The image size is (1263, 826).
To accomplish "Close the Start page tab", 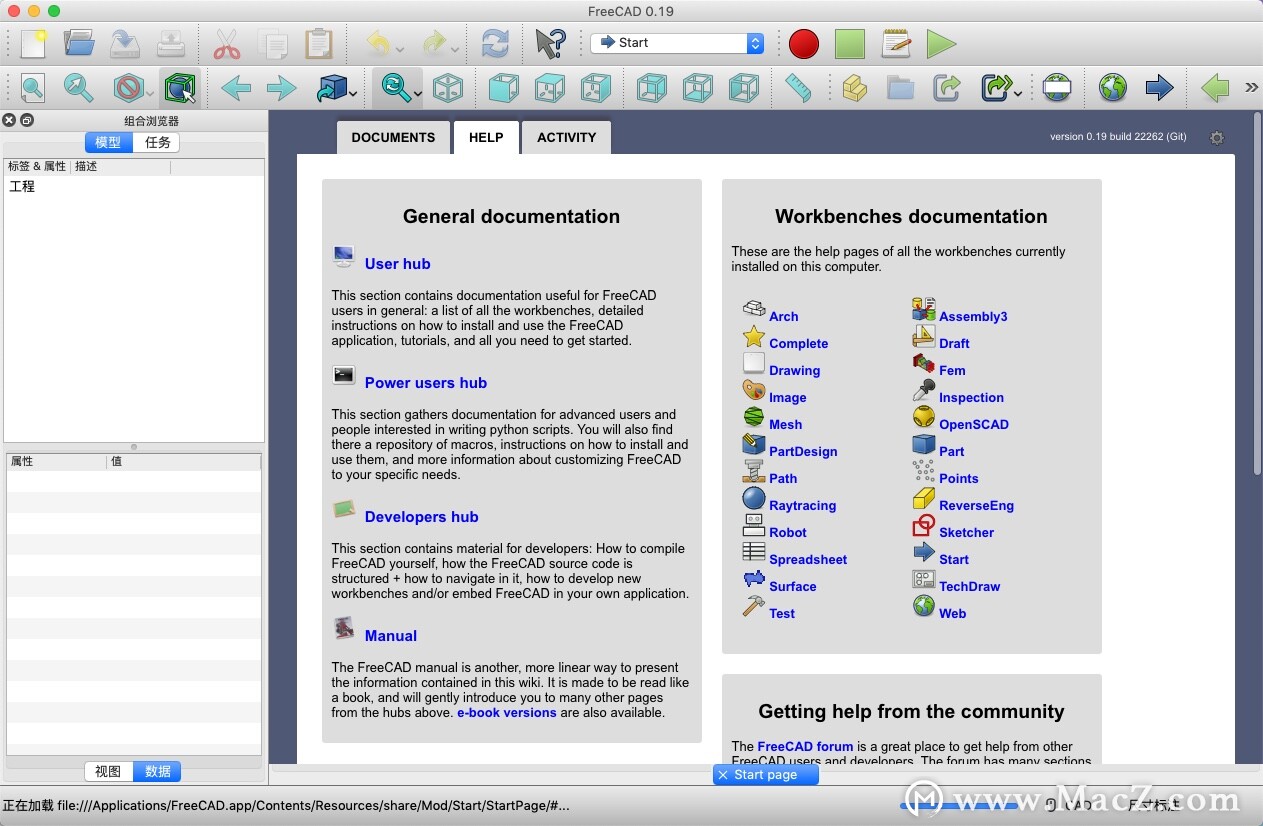I will (x=723, y=775).
